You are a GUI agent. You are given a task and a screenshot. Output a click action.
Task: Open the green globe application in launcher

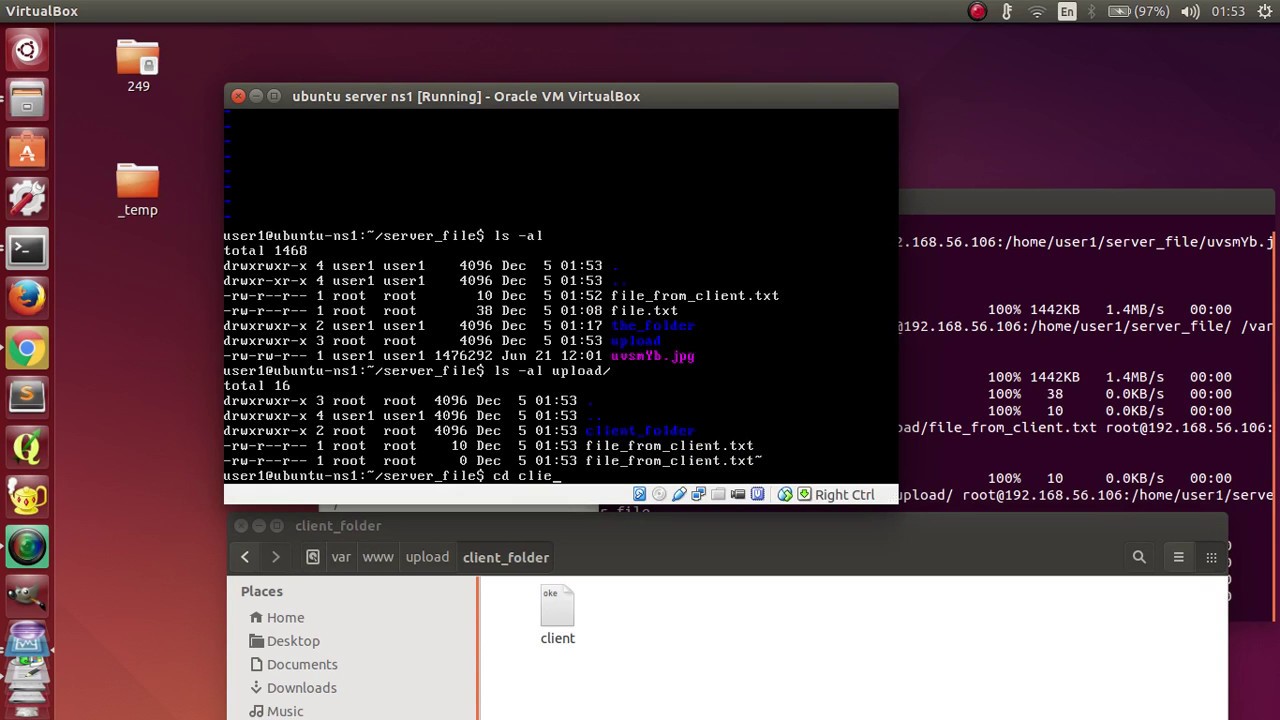(x=27, y=548)
